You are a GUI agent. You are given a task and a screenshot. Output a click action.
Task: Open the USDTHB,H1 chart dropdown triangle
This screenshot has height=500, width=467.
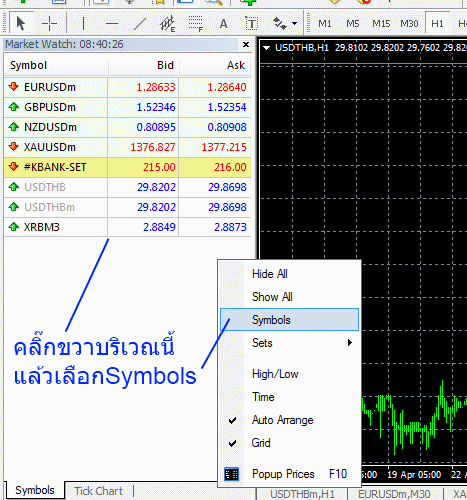tap(266, 48)
